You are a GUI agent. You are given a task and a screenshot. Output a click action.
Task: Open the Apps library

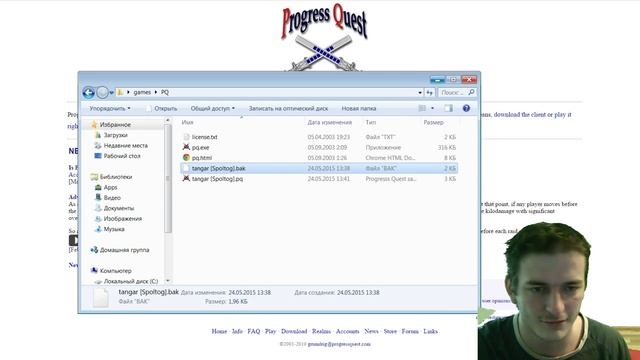pyautogui.click(x=110, y=187)
